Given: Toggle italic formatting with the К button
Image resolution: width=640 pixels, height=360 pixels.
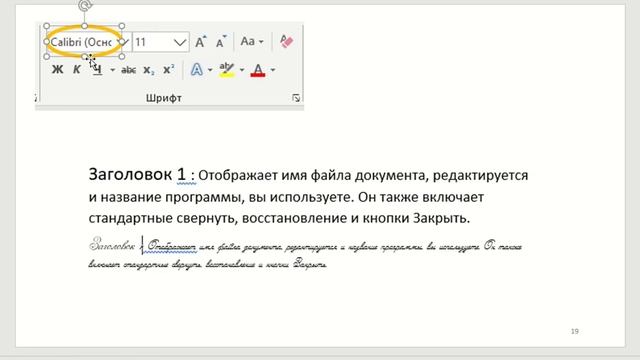Looking at the screenshot, I should point(76,70).
